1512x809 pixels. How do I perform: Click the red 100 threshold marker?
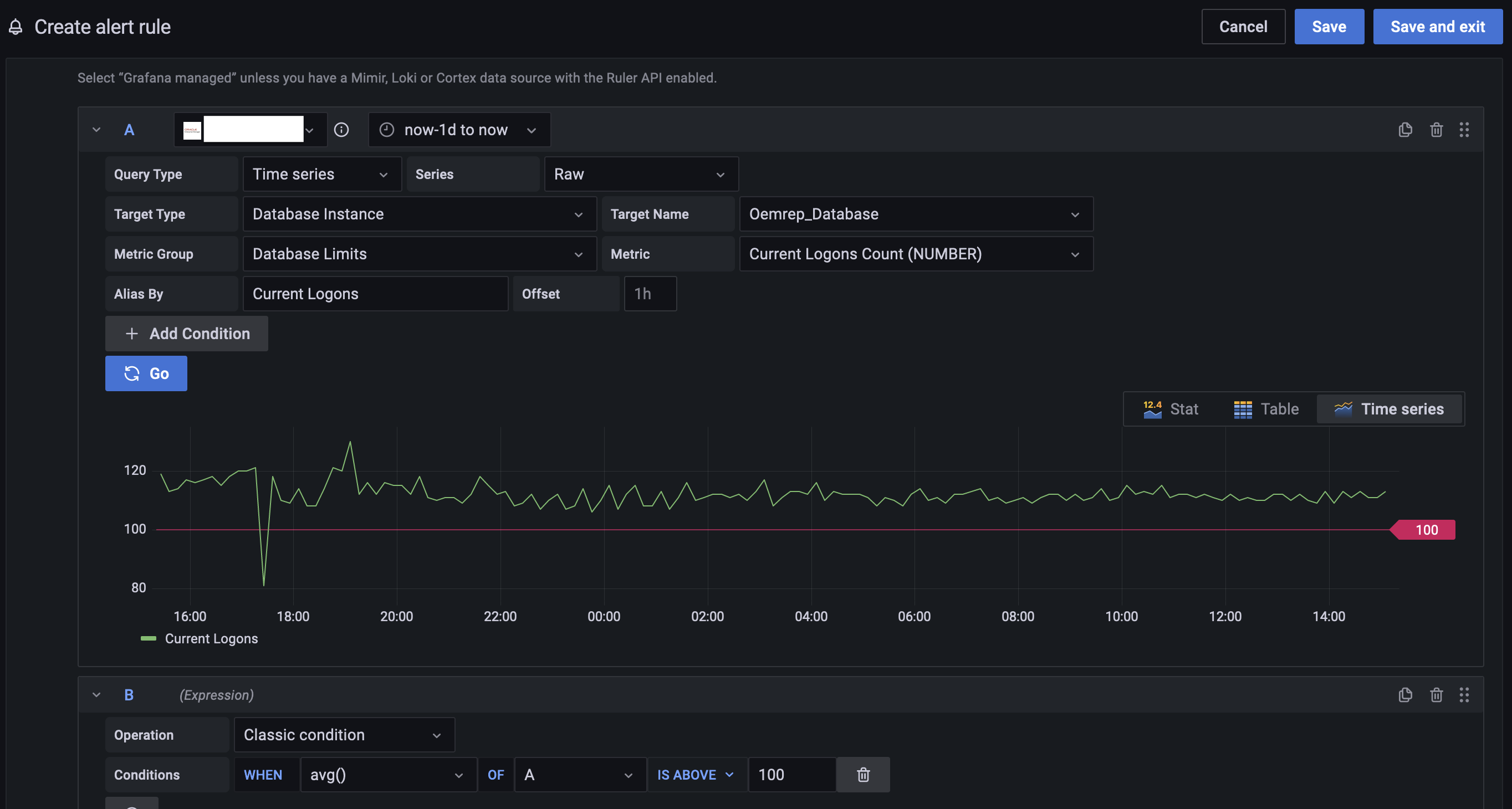click(x=1424, y=529)
